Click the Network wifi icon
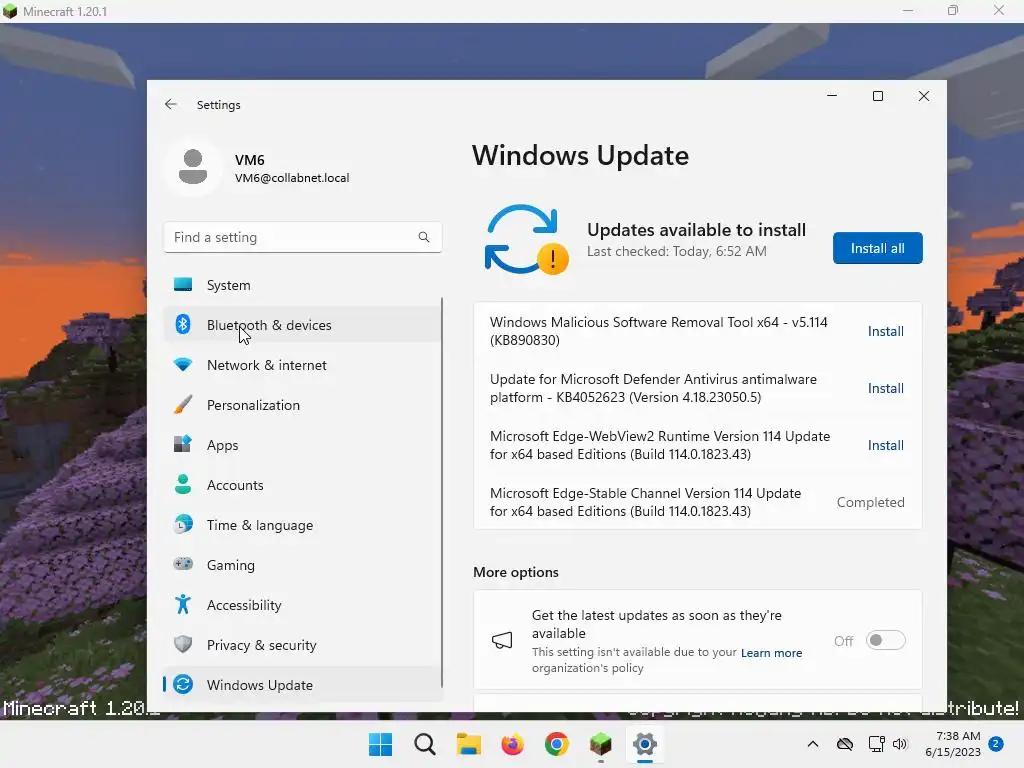 click(183, 364)
